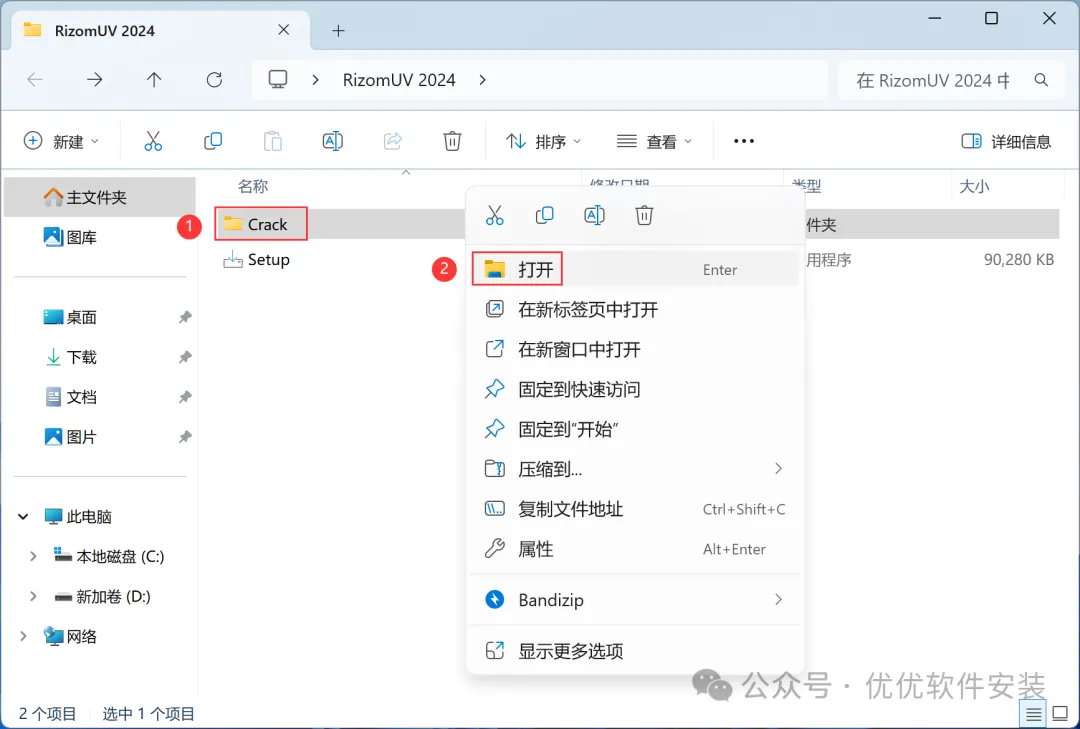1080x729 pixels.
Task: Go back with the left arrow
Action: pos(35,80)
